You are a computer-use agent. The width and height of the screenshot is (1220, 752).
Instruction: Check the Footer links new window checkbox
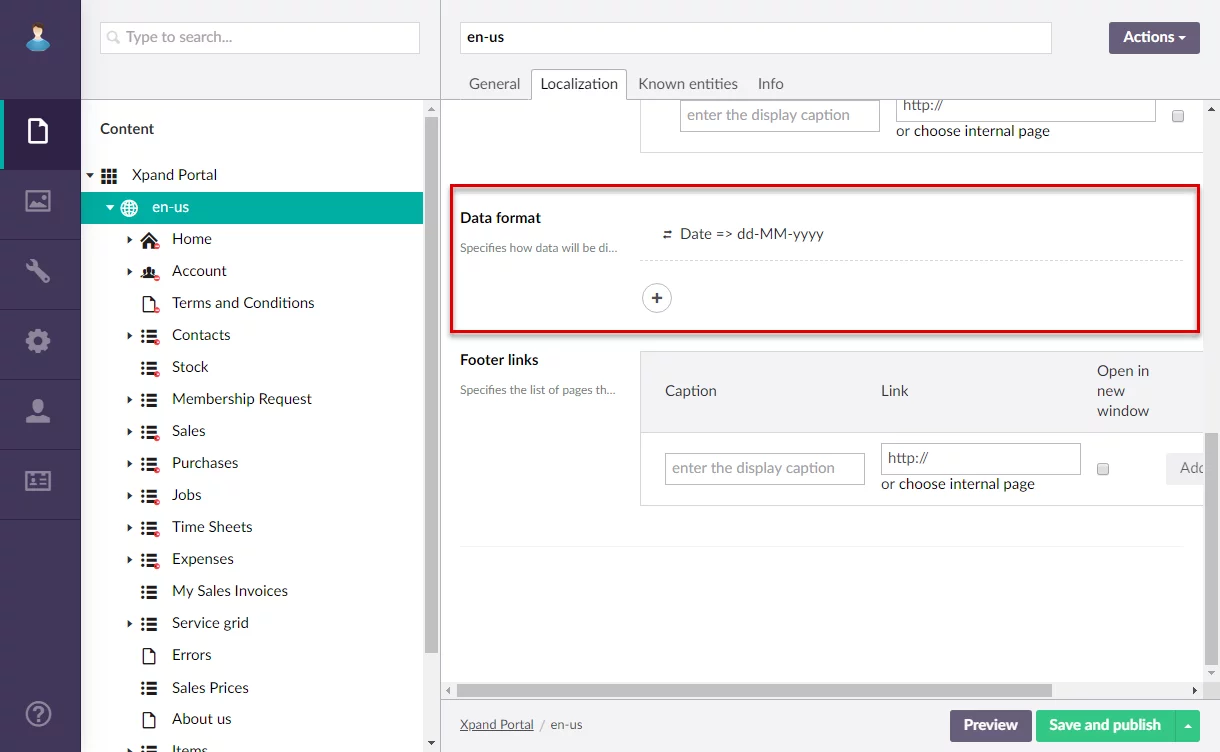point(1103,469)
